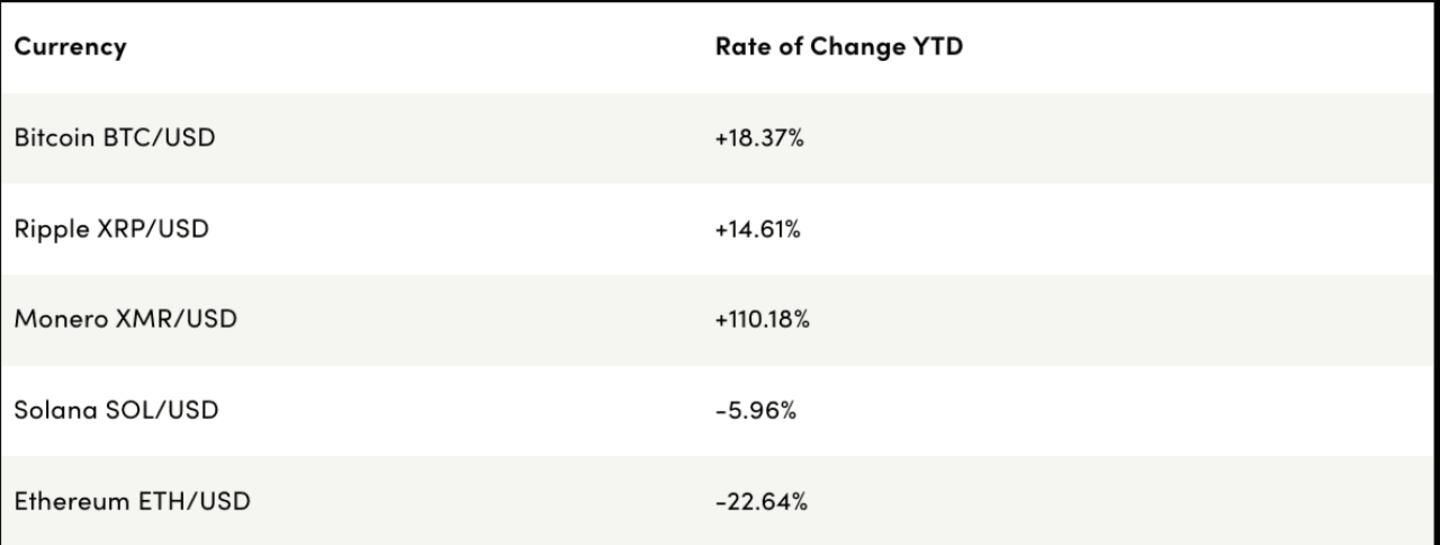1440x545 pixels.
Task: Click the XRP/USD ticker text
Action: 153,229
